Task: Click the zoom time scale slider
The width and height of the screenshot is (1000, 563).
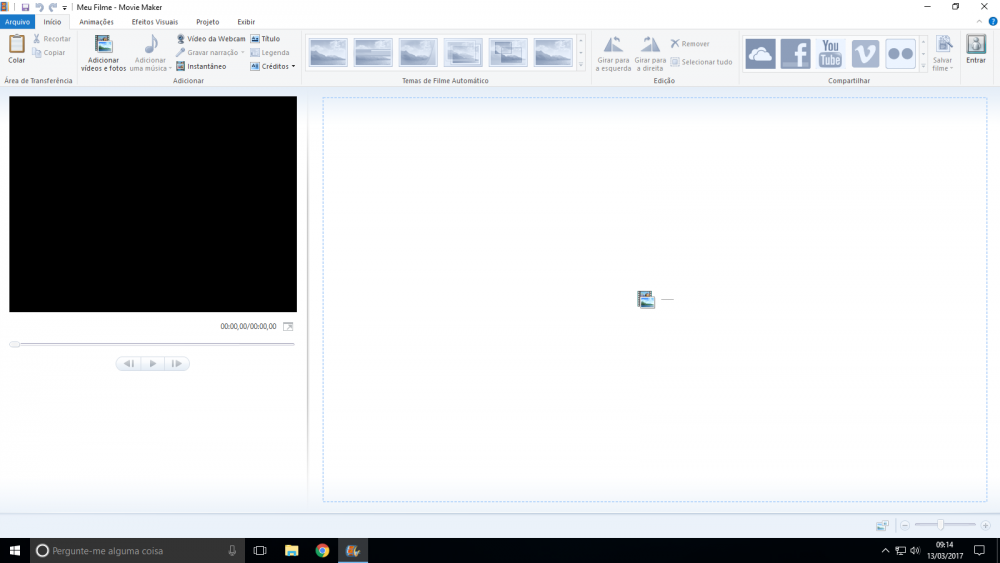Action: (x=940, y=525)
